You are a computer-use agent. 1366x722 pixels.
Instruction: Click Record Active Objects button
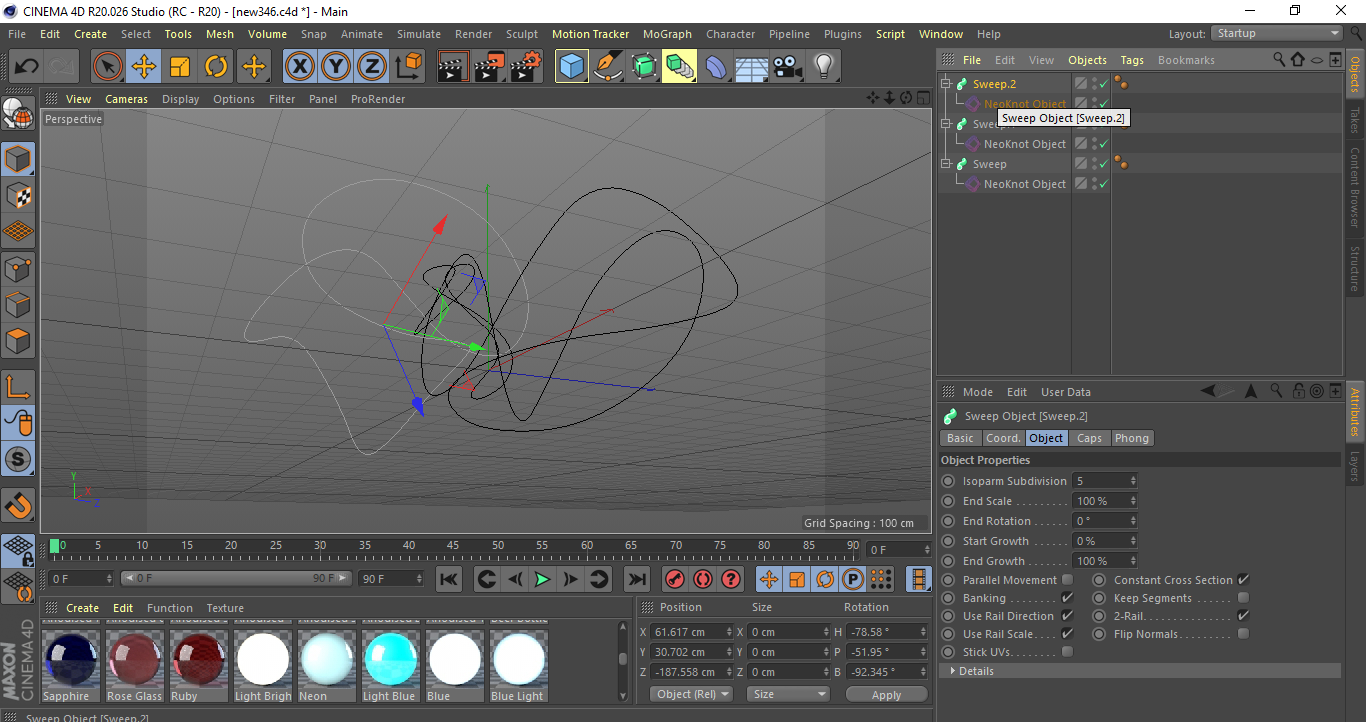(x=674, y=579)
